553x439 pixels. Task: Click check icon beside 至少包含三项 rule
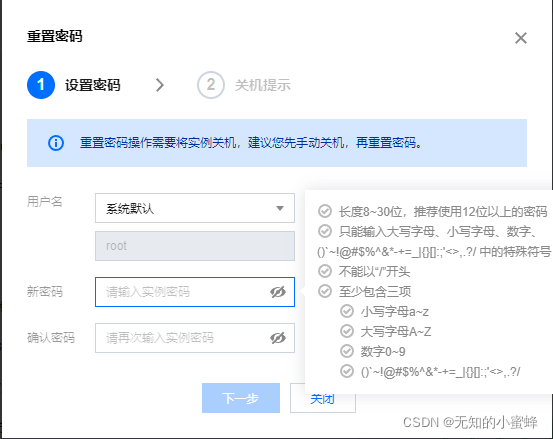pos(325,291)
